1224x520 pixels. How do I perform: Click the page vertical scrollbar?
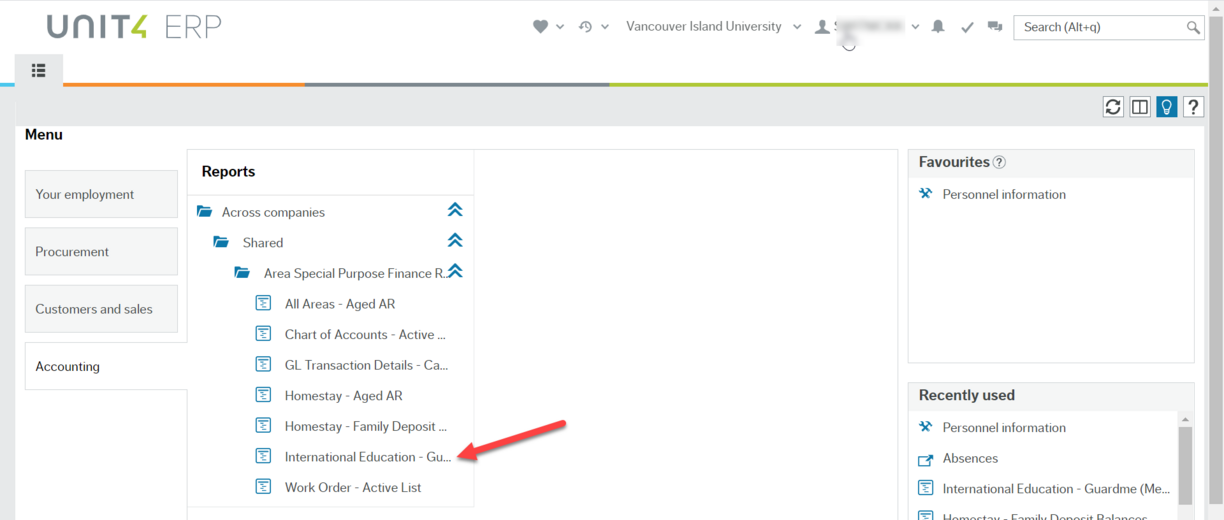tap(1215, 260)
